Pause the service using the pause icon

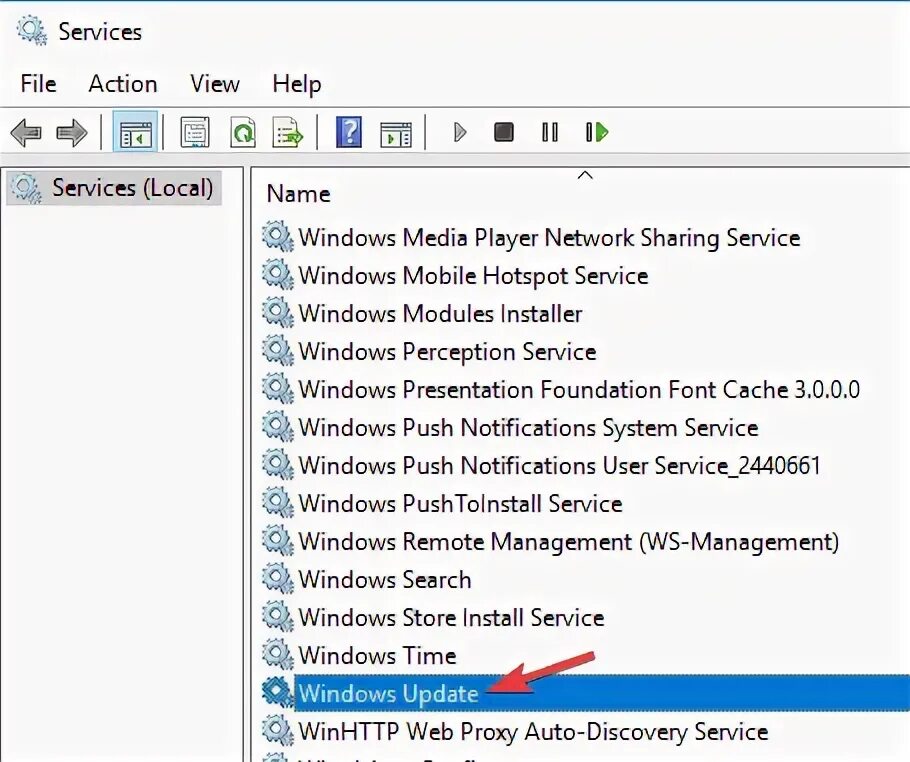coord(549,131)
